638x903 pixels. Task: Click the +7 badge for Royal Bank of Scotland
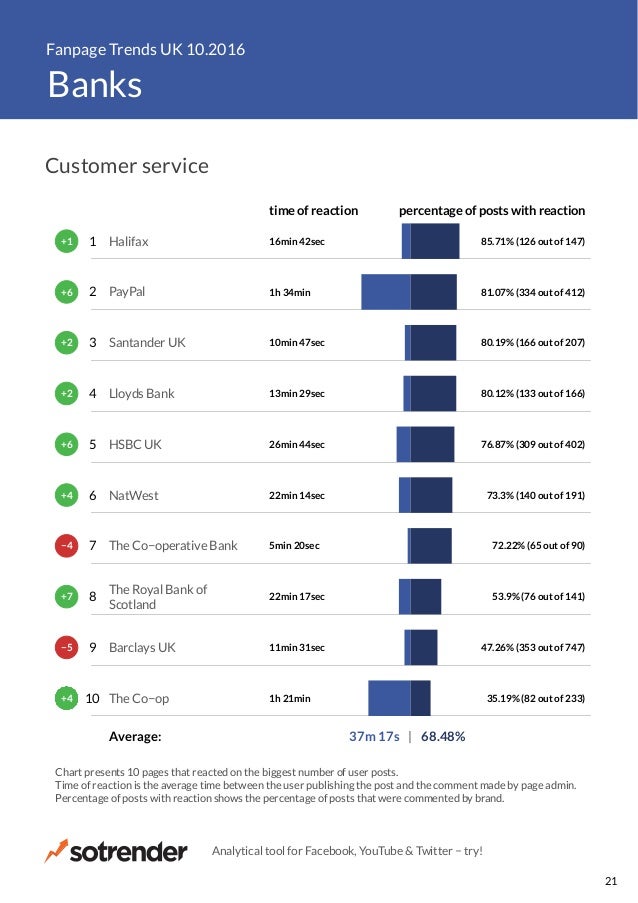tap(67, 596)
